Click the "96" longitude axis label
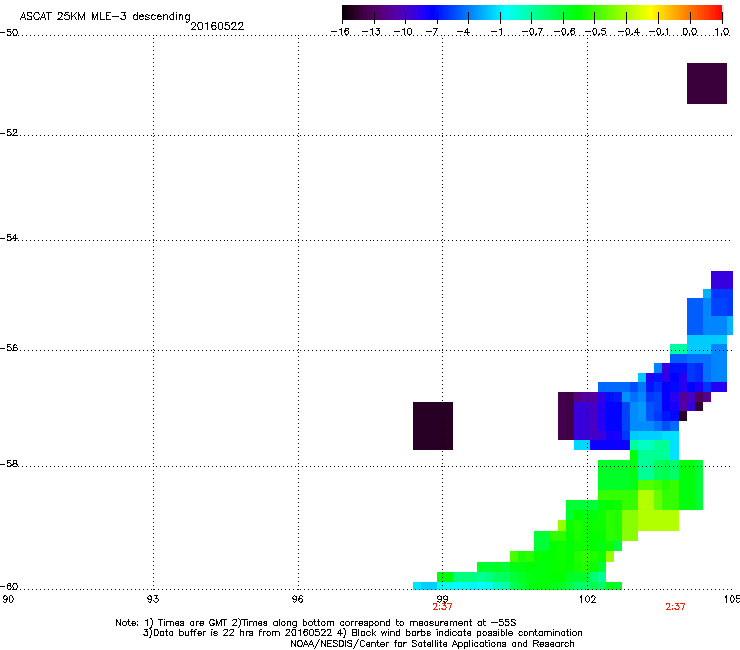Viewport: 740px width, 650px height. [298, 599]
